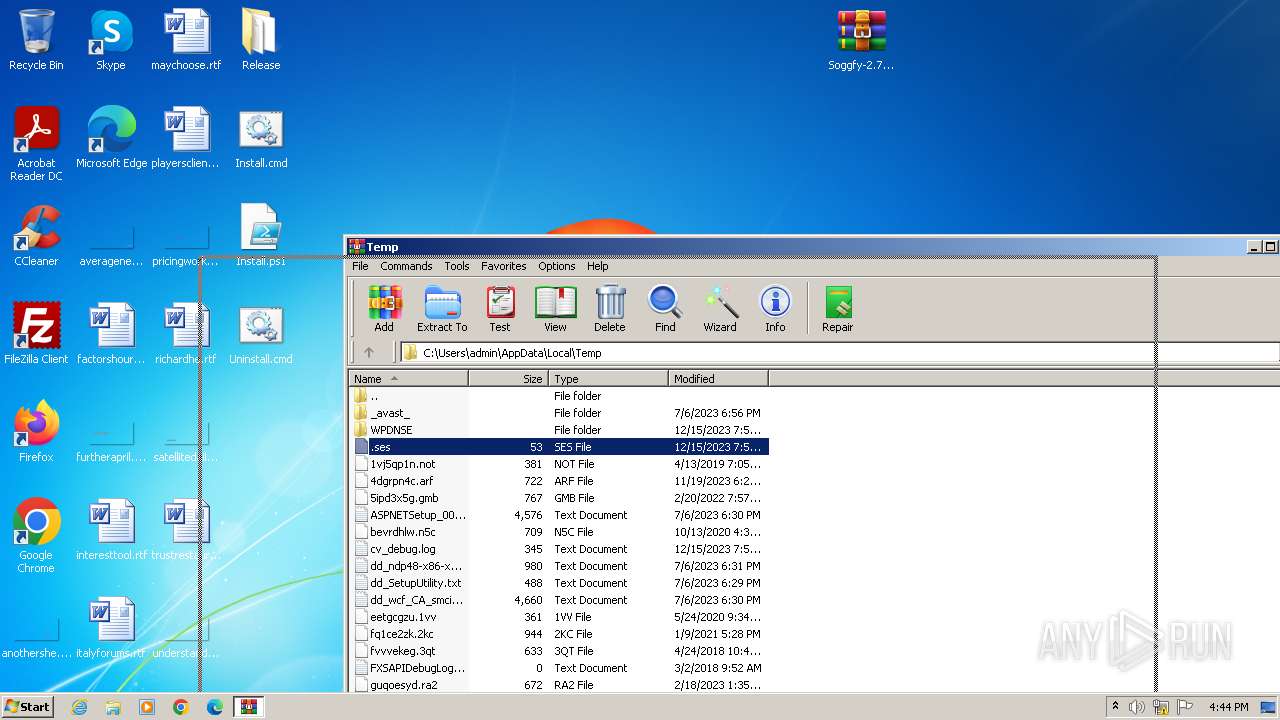Open CCleaner desktop shortcut
Viewport: 1280px width, 720px height.
[x=36, y=236]
